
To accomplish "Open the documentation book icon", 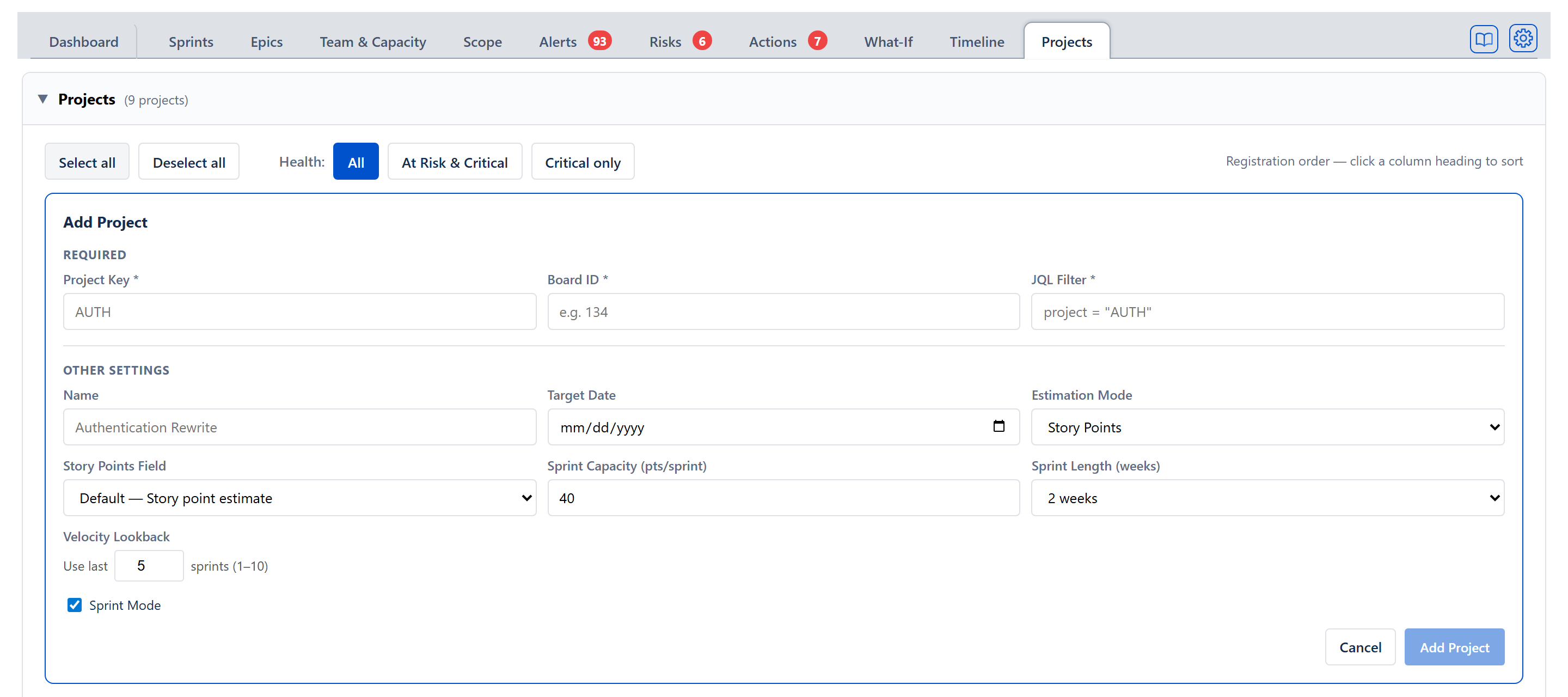I will tap(1484, 40).
